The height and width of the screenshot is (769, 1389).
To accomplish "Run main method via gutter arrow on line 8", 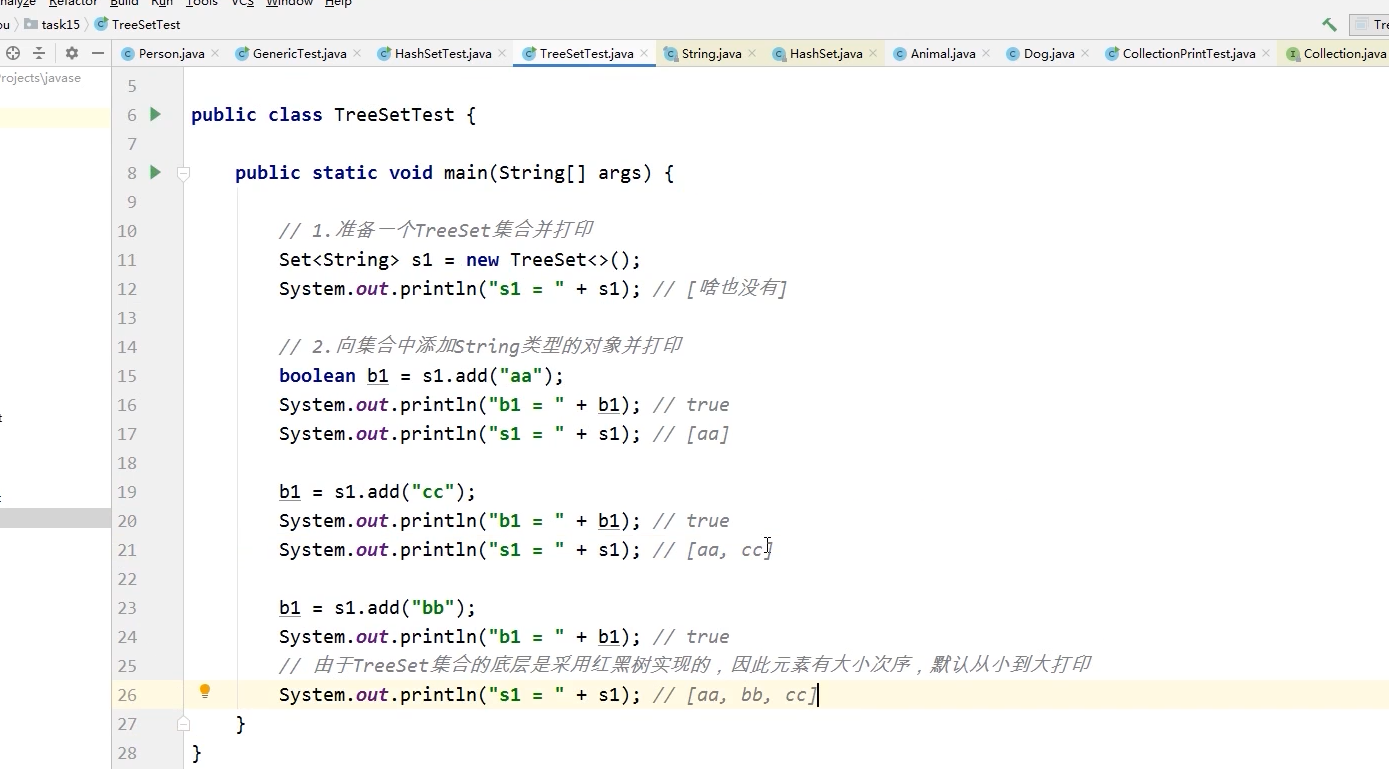I will (x=155, y=172).
